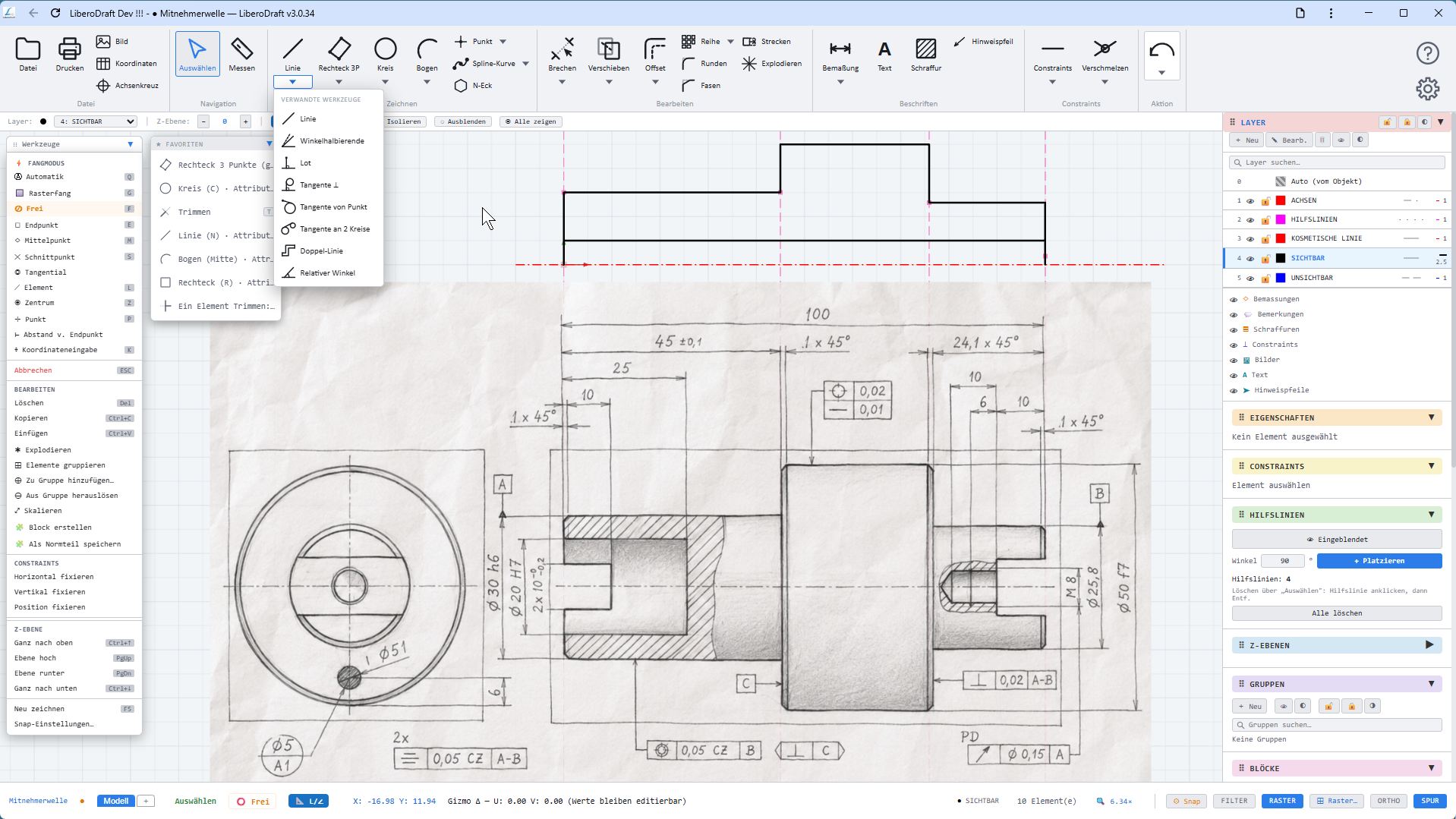Hide the UNSICHTBAR layer via eye
Viewport: 1456px width, 819px height.
(x=1250, y=279)
